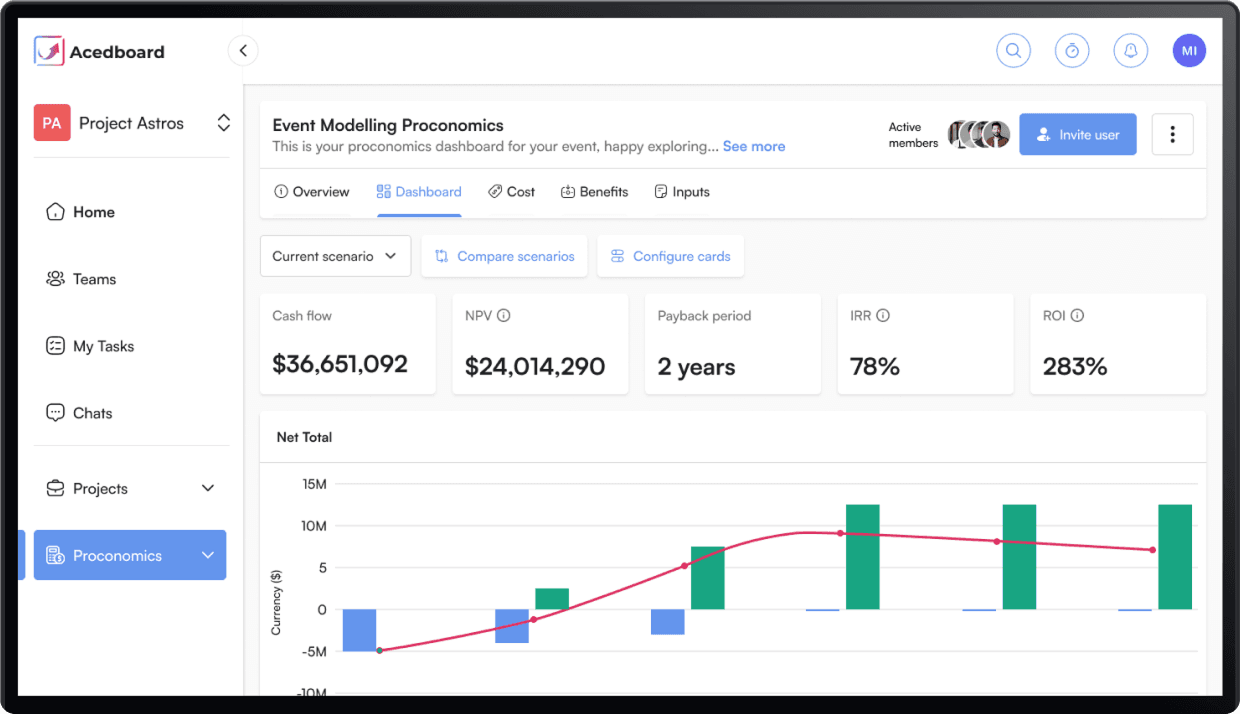Collapse the Proconomics sidebar entry
1240x714 pixels.
point(207,555)
